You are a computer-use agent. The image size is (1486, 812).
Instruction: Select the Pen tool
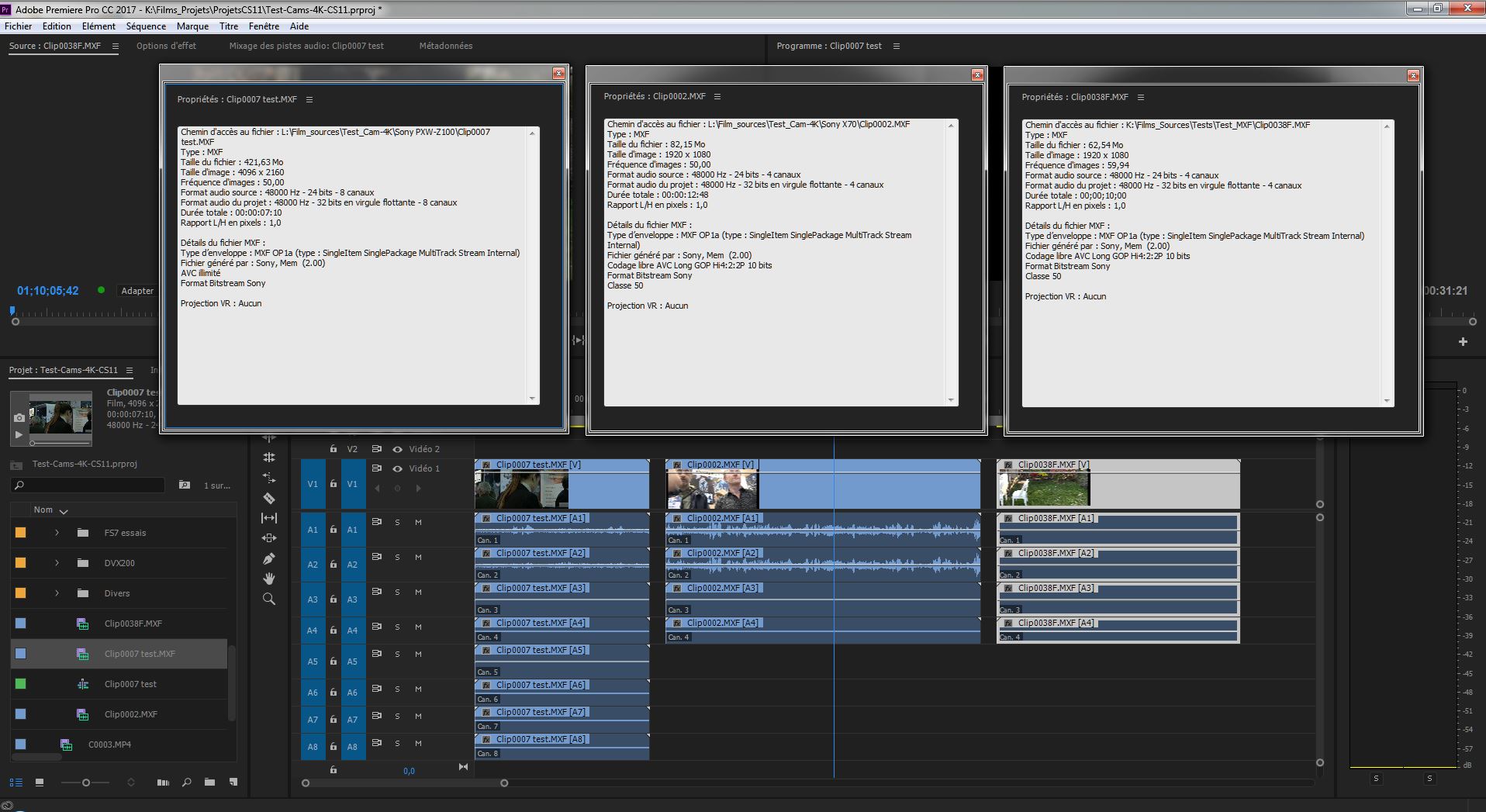coord(269,558)
